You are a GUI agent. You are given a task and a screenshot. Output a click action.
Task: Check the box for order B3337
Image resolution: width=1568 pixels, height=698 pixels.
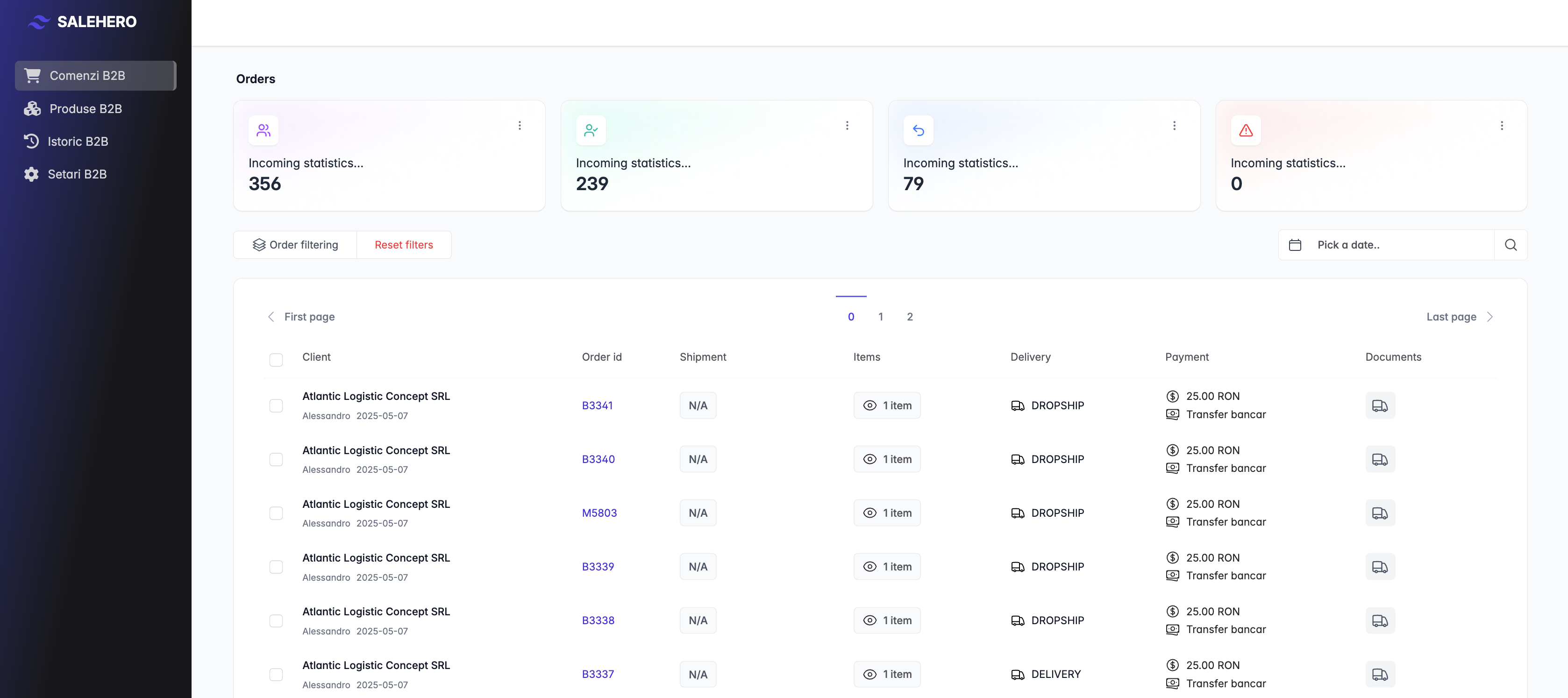(x=276, y=674)
